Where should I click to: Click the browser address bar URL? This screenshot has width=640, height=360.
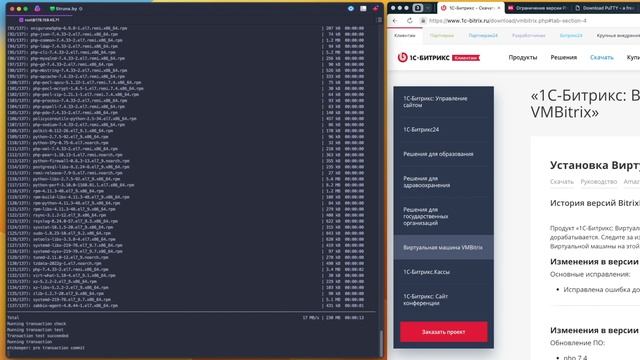coord(507,20)
